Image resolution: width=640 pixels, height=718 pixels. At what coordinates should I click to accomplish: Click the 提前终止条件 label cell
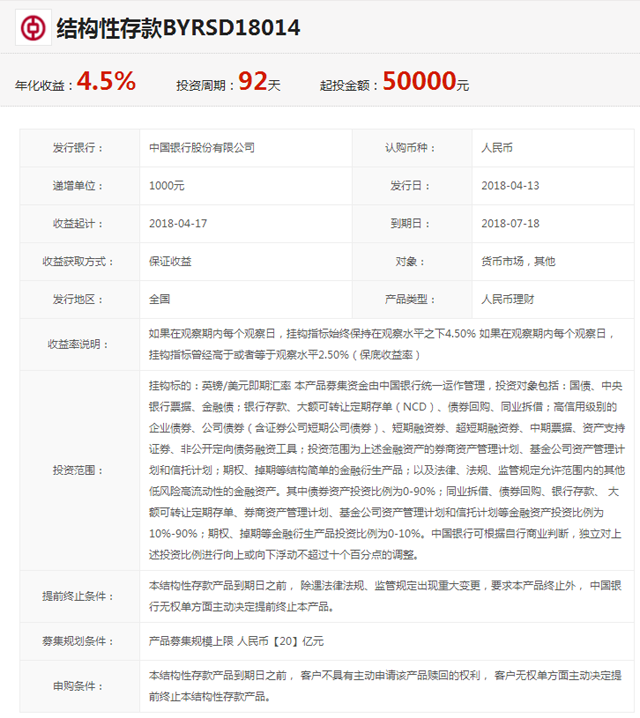(x=80, y=596)
